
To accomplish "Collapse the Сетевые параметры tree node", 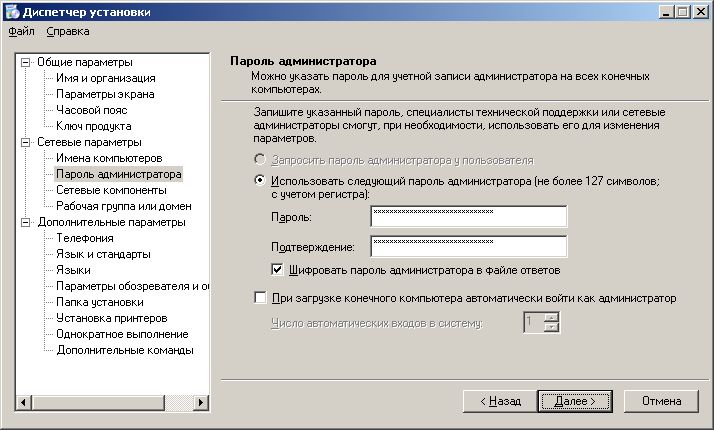I will tap(26, 142).
